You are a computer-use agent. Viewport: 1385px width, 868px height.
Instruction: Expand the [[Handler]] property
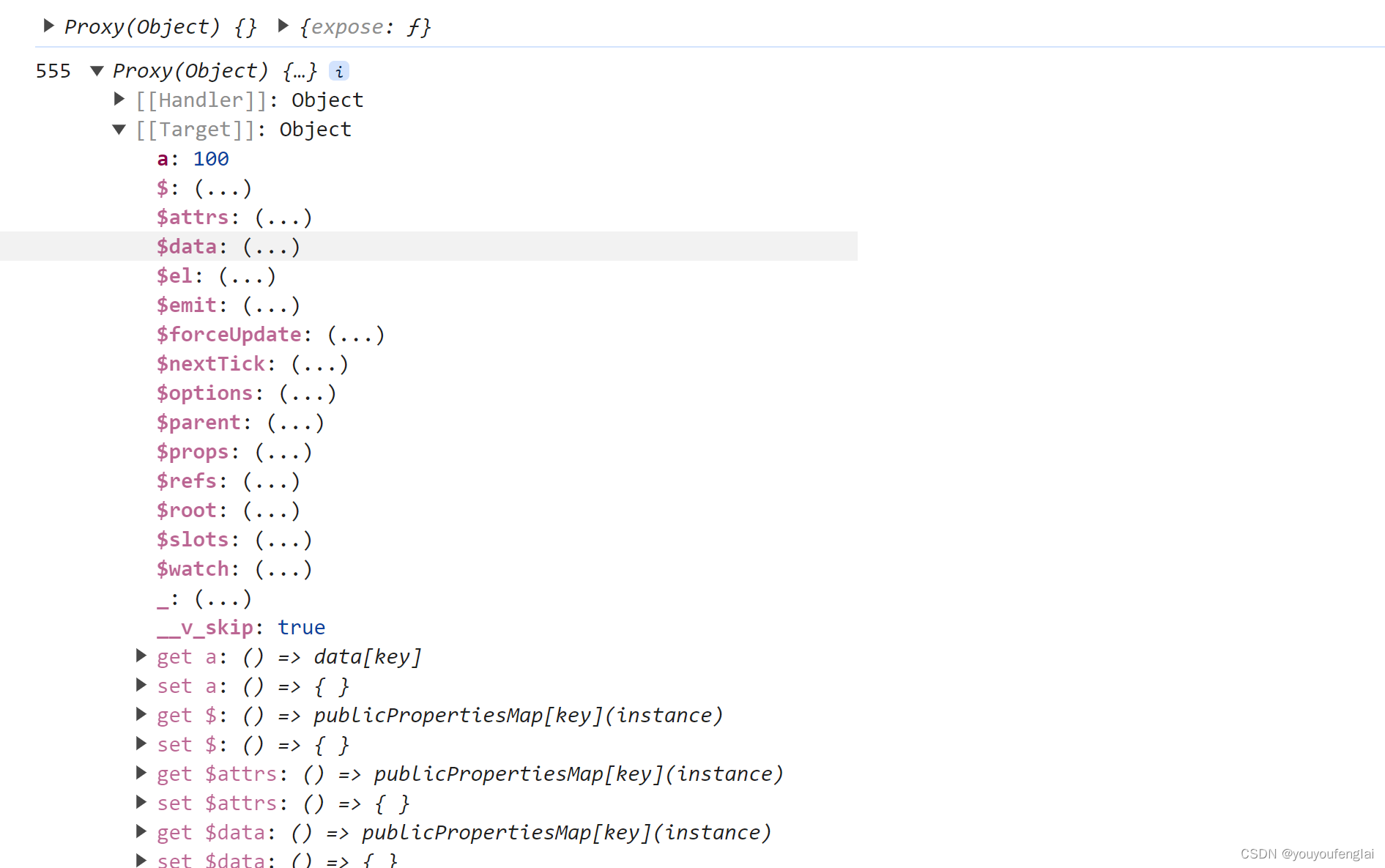click(x=119, y=99)
